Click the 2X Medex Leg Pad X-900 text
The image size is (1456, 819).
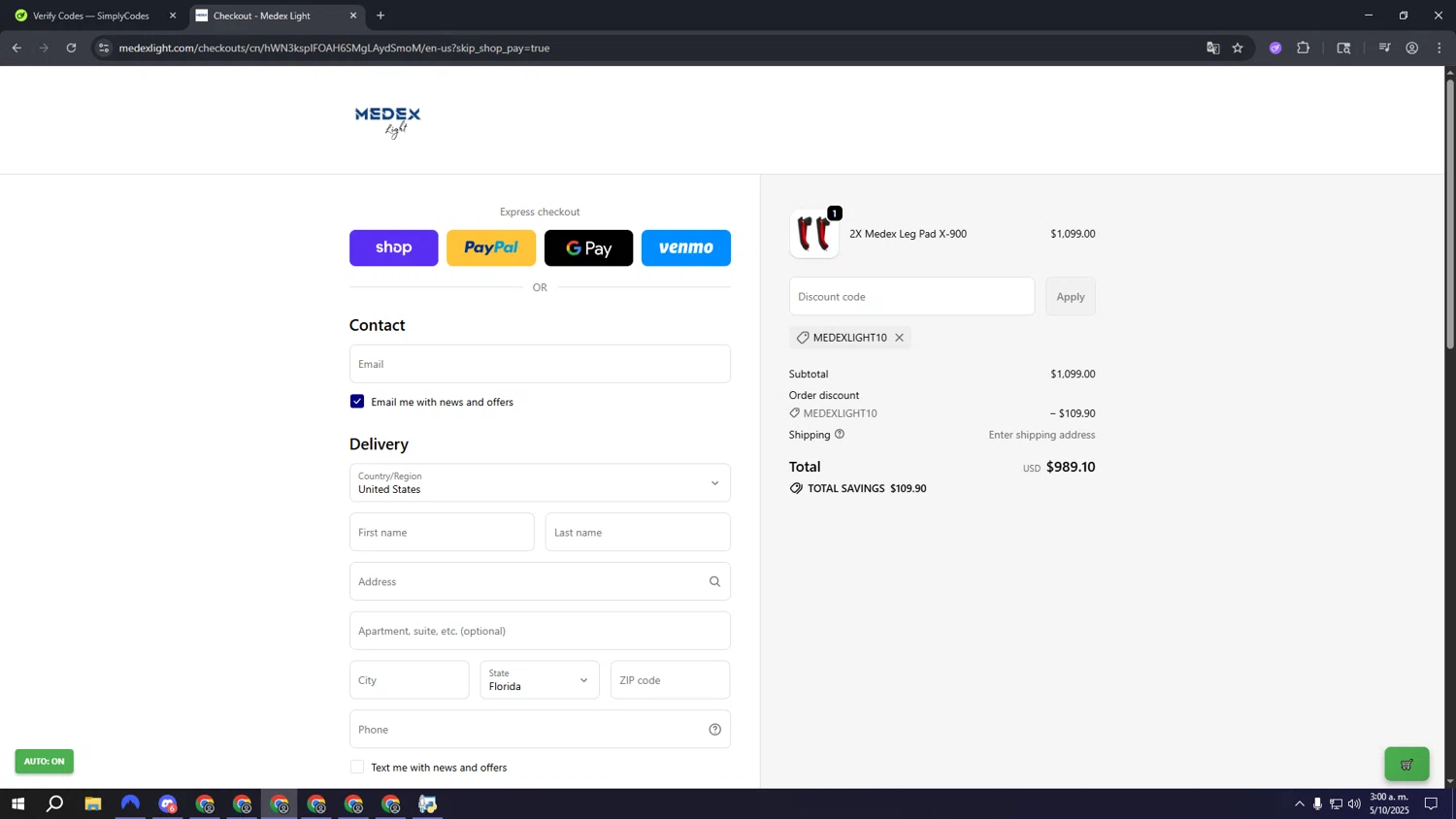[x=908, y=234]
